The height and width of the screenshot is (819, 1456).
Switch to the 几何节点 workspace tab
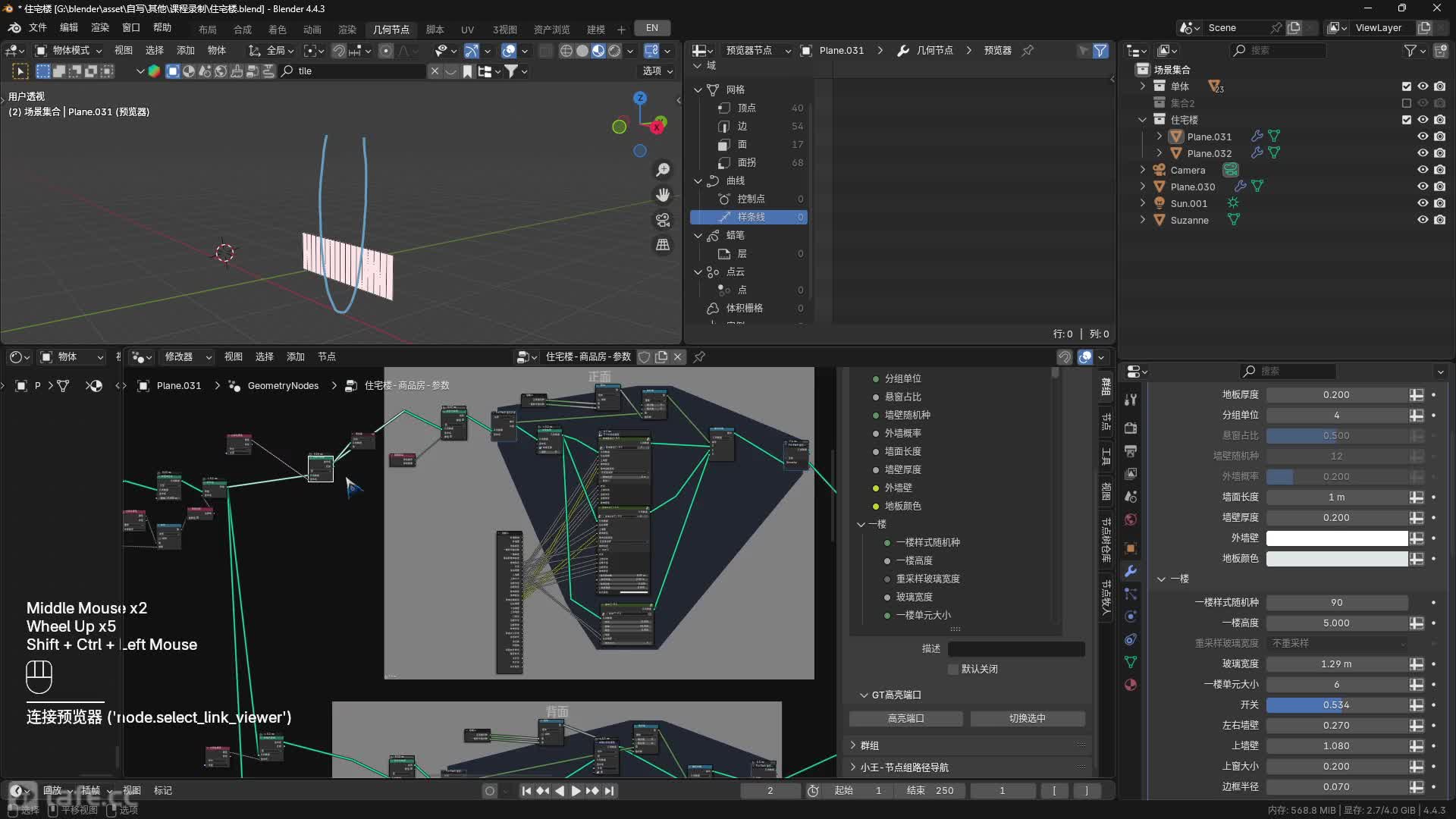(x=391, y=29)
